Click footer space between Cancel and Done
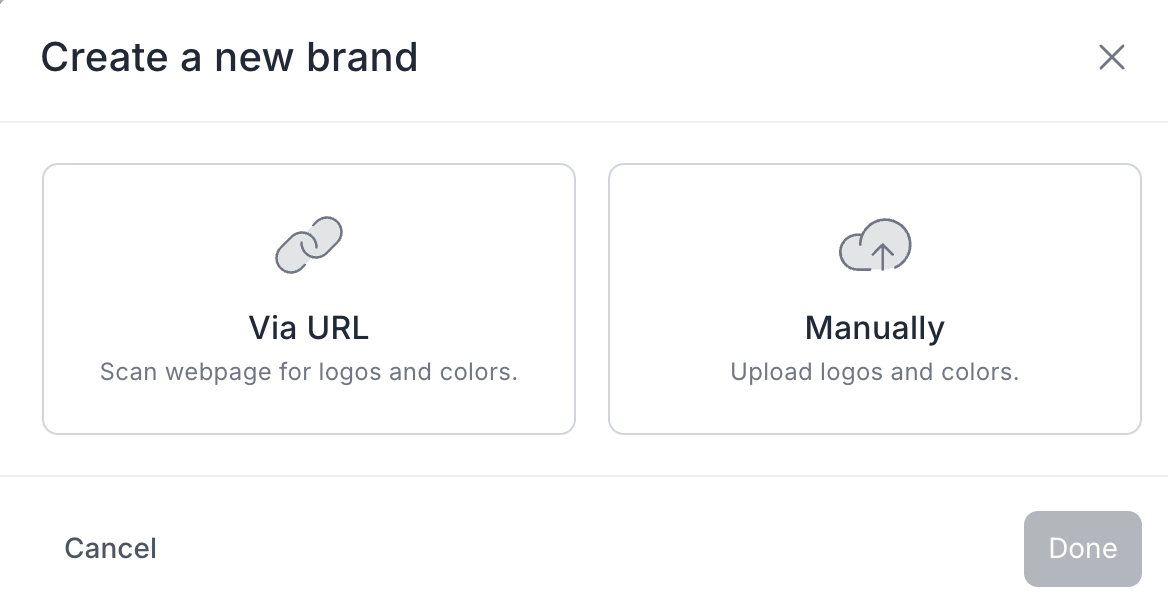The width and height of the screenshot is (1168, 606). click(590, 548)
